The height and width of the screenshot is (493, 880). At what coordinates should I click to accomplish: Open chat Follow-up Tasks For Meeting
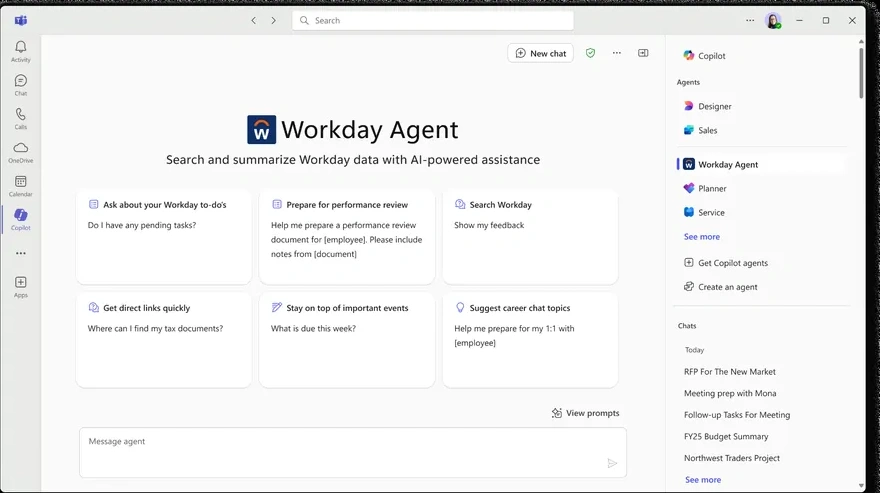coord(737,415)
